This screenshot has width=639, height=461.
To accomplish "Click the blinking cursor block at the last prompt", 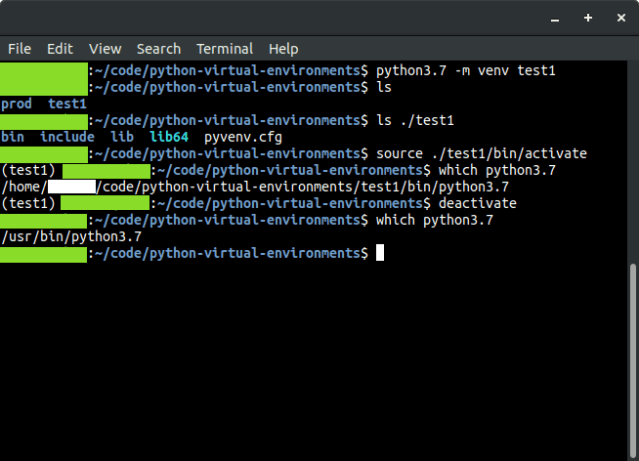I will click(380, 254).
